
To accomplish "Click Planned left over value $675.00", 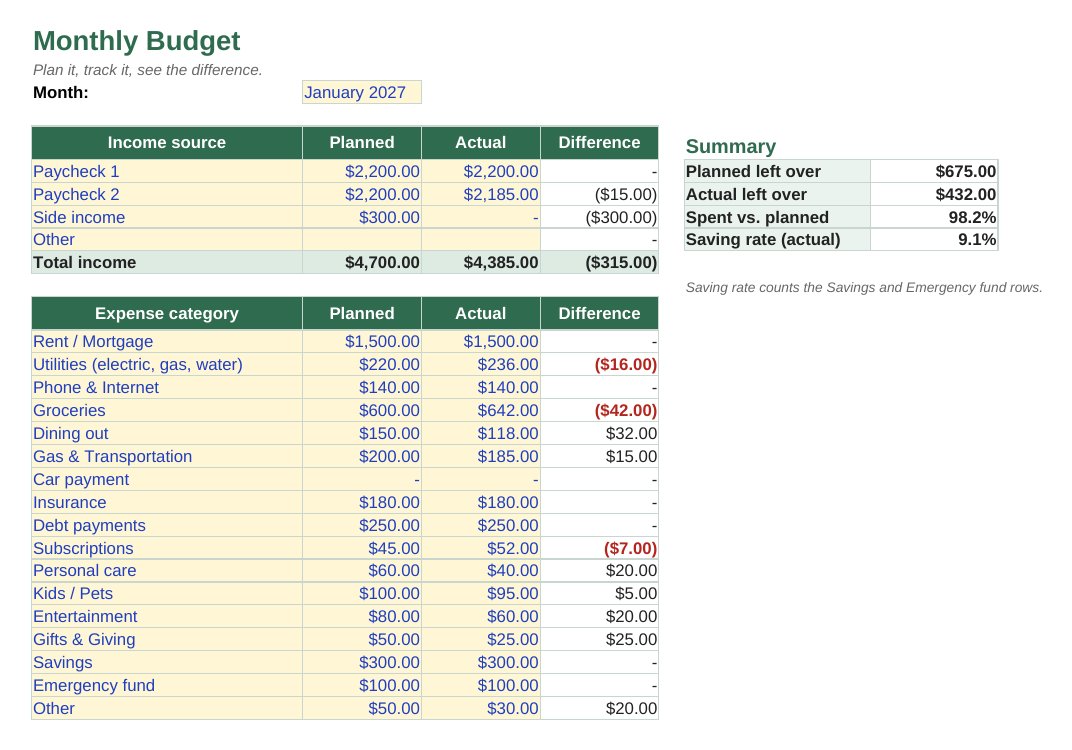I will click(x=934, y=171).
